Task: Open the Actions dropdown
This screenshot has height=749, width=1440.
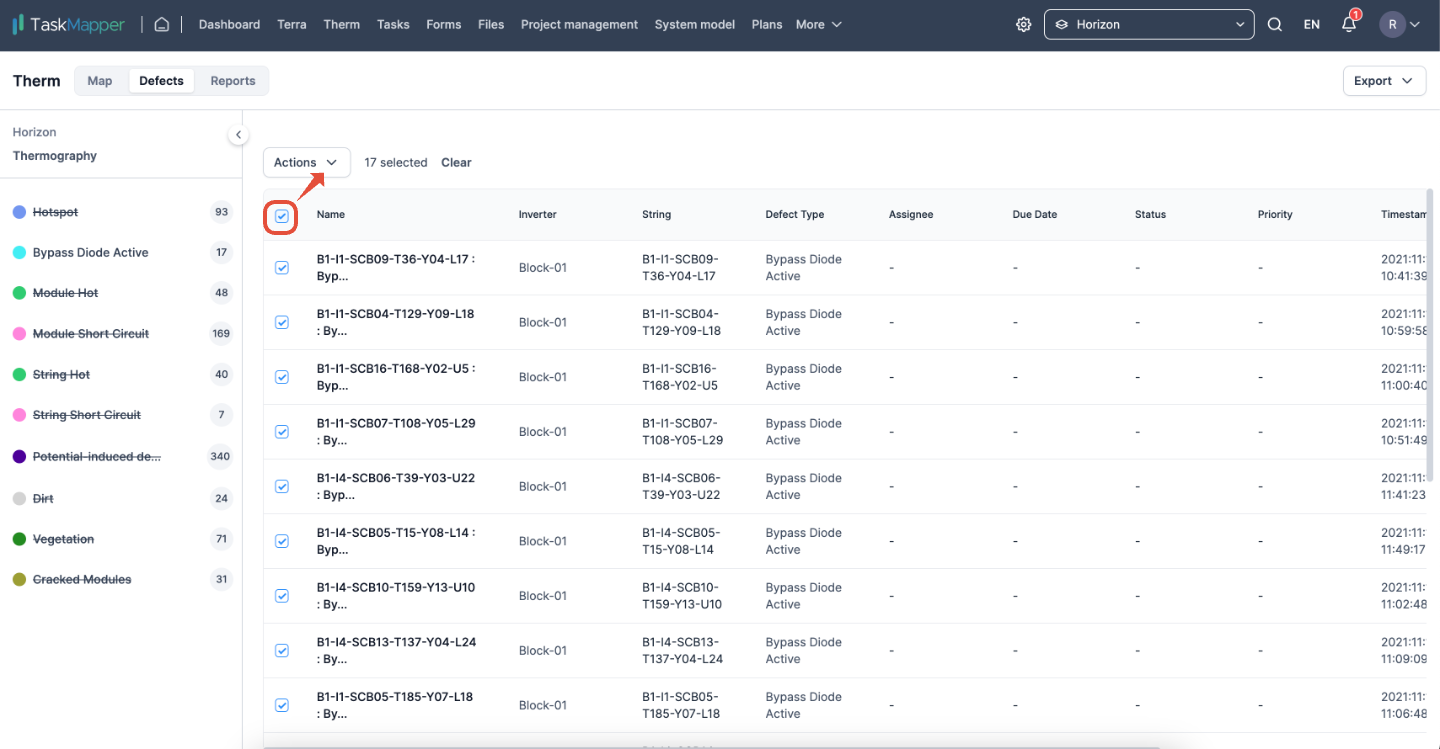Action: pyautogui.click(x=307, y=162)
